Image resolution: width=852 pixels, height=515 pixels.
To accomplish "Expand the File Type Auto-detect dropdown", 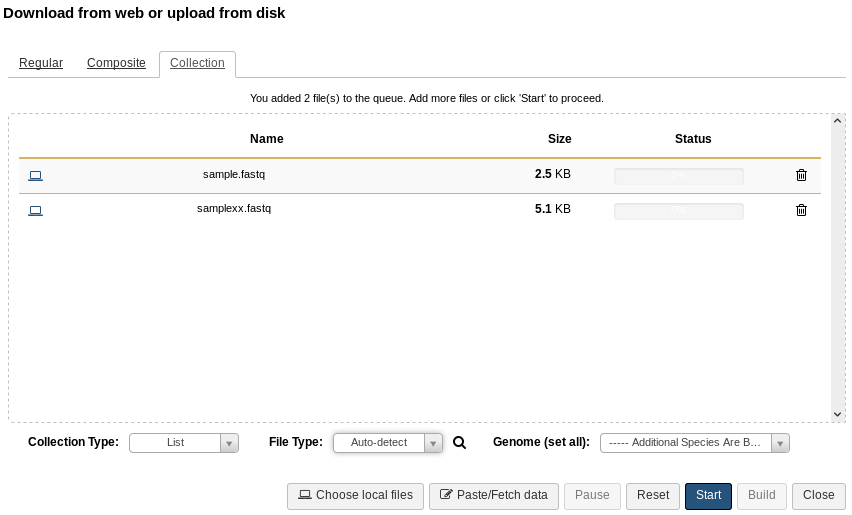I will coord(388,443).
